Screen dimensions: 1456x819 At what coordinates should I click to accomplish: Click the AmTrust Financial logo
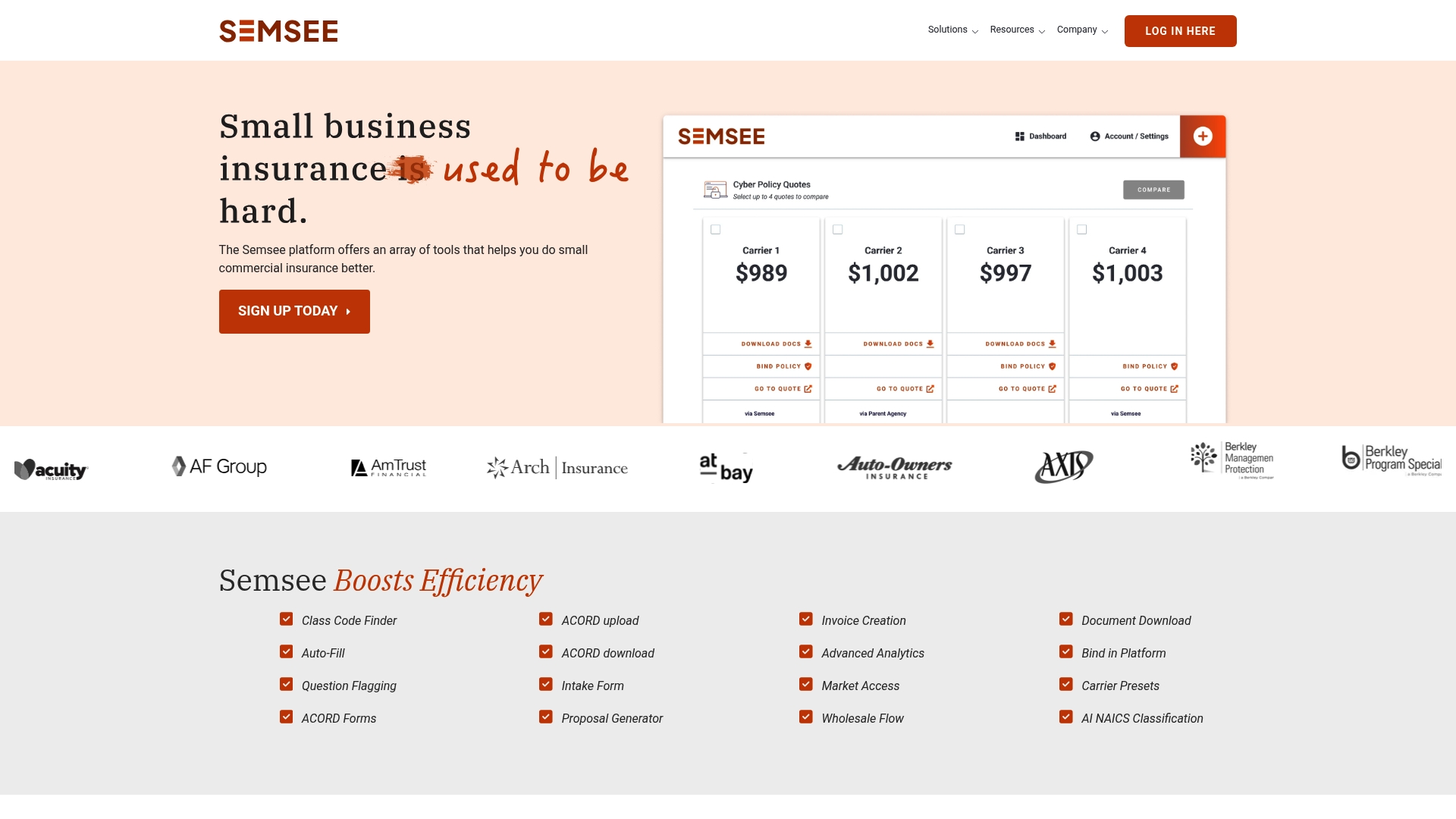click(x=388, y=467)
